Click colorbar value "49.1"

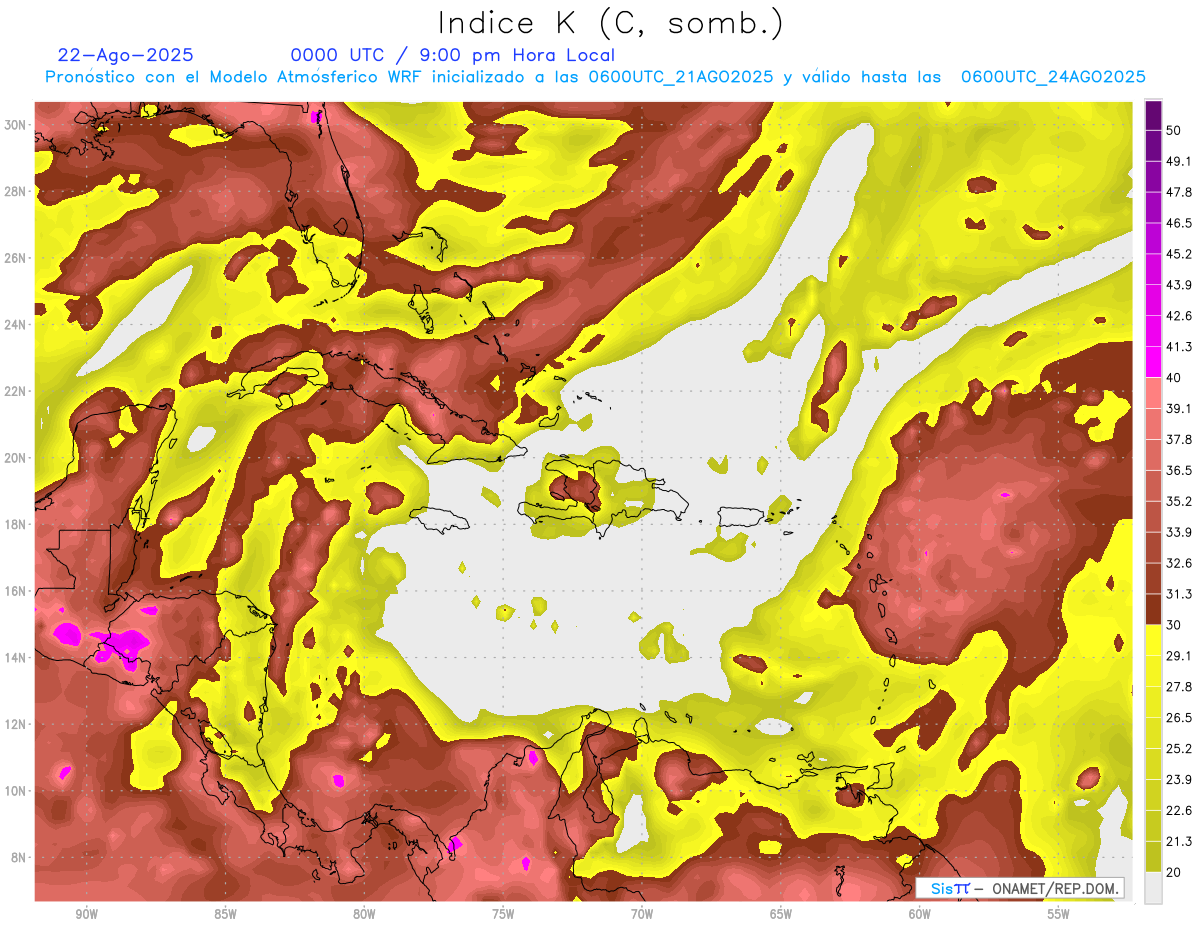pyautogui.click(x=1179, y=161)
